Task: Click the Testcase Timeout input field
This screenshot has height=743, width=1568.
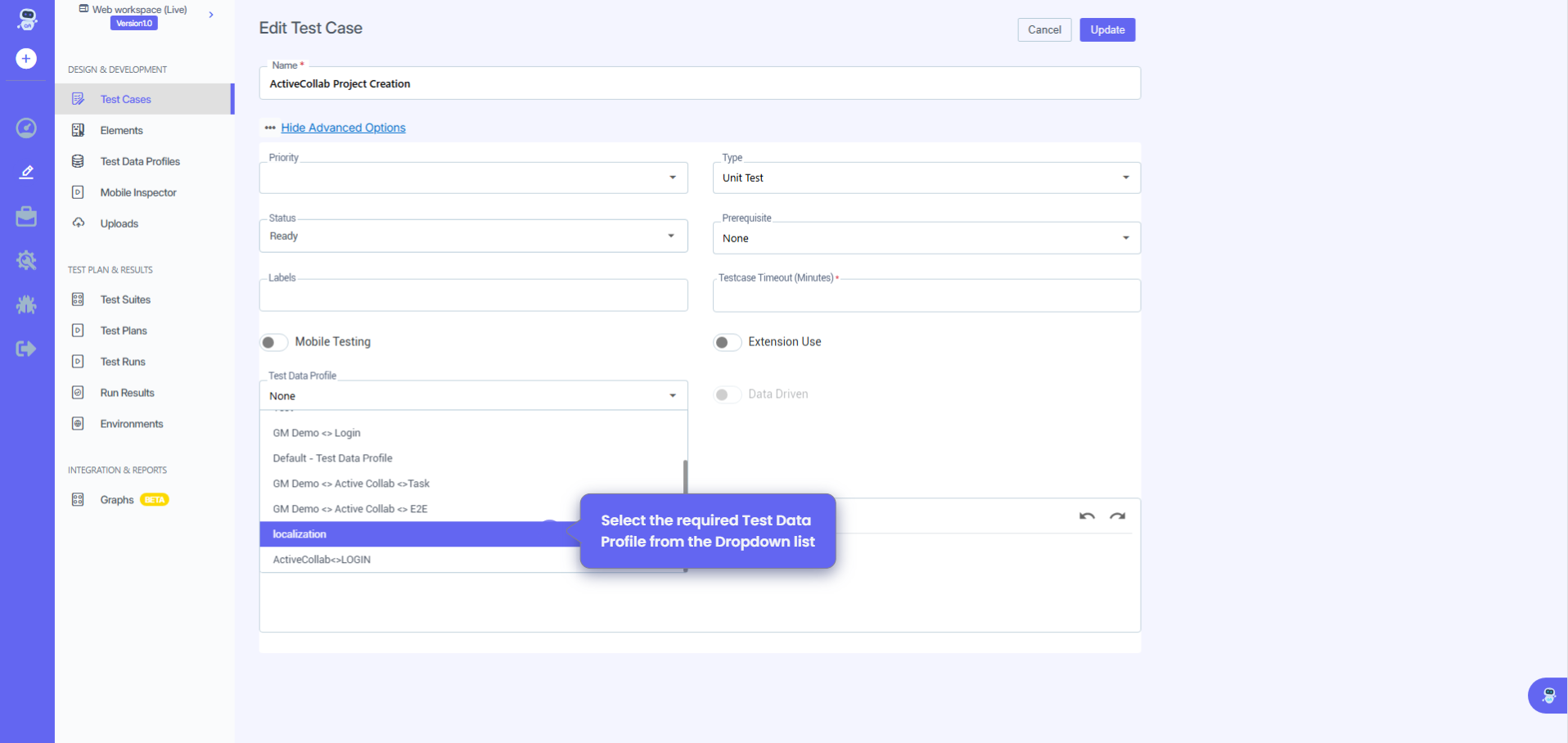Action: coord(926,296)
